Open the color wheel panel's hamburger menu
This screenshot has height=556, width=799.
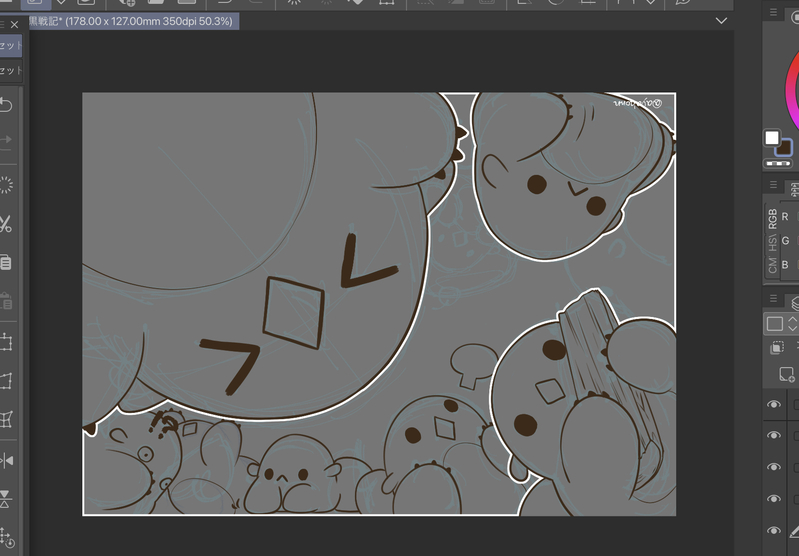click(x=774, y=13)
